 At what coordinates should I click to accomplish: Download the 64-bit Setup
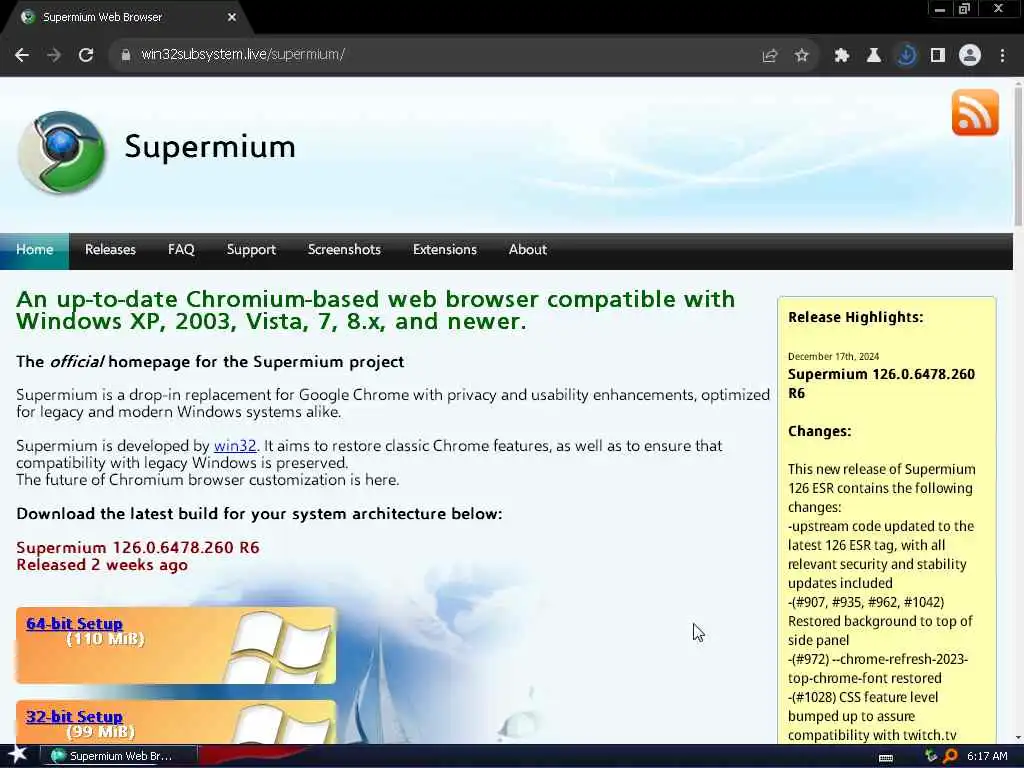pyautogui.click(x=74, y=624)
